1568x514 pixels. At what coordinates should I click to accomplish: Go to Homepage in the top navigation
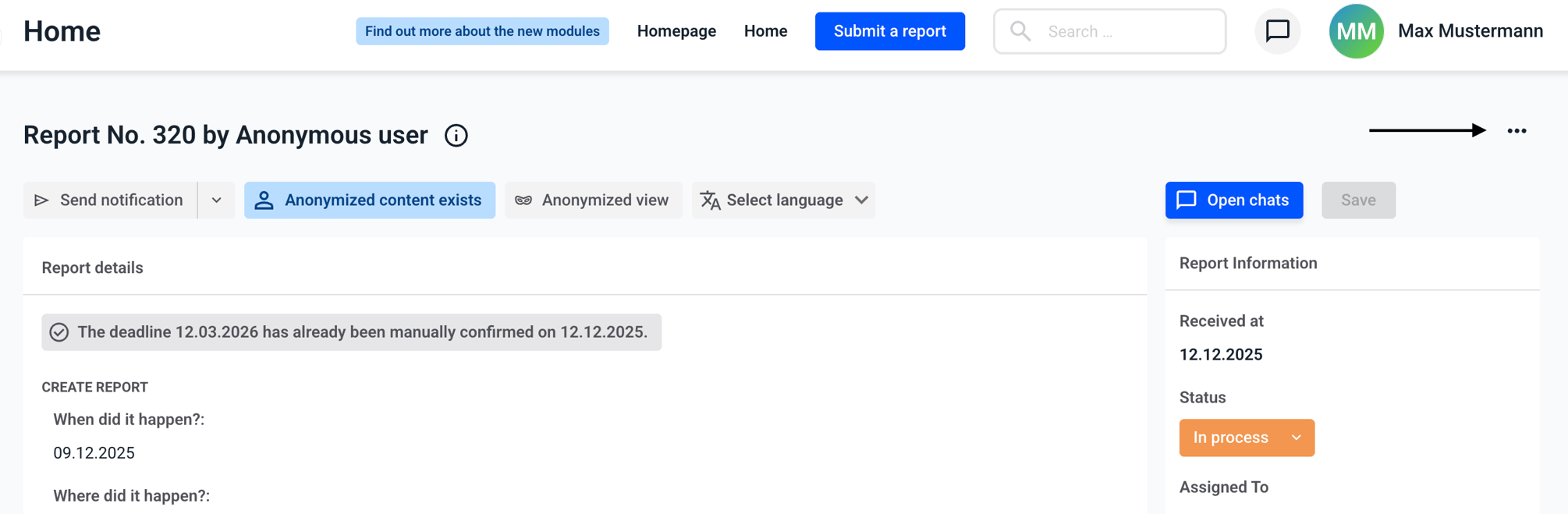click(676, 31)
